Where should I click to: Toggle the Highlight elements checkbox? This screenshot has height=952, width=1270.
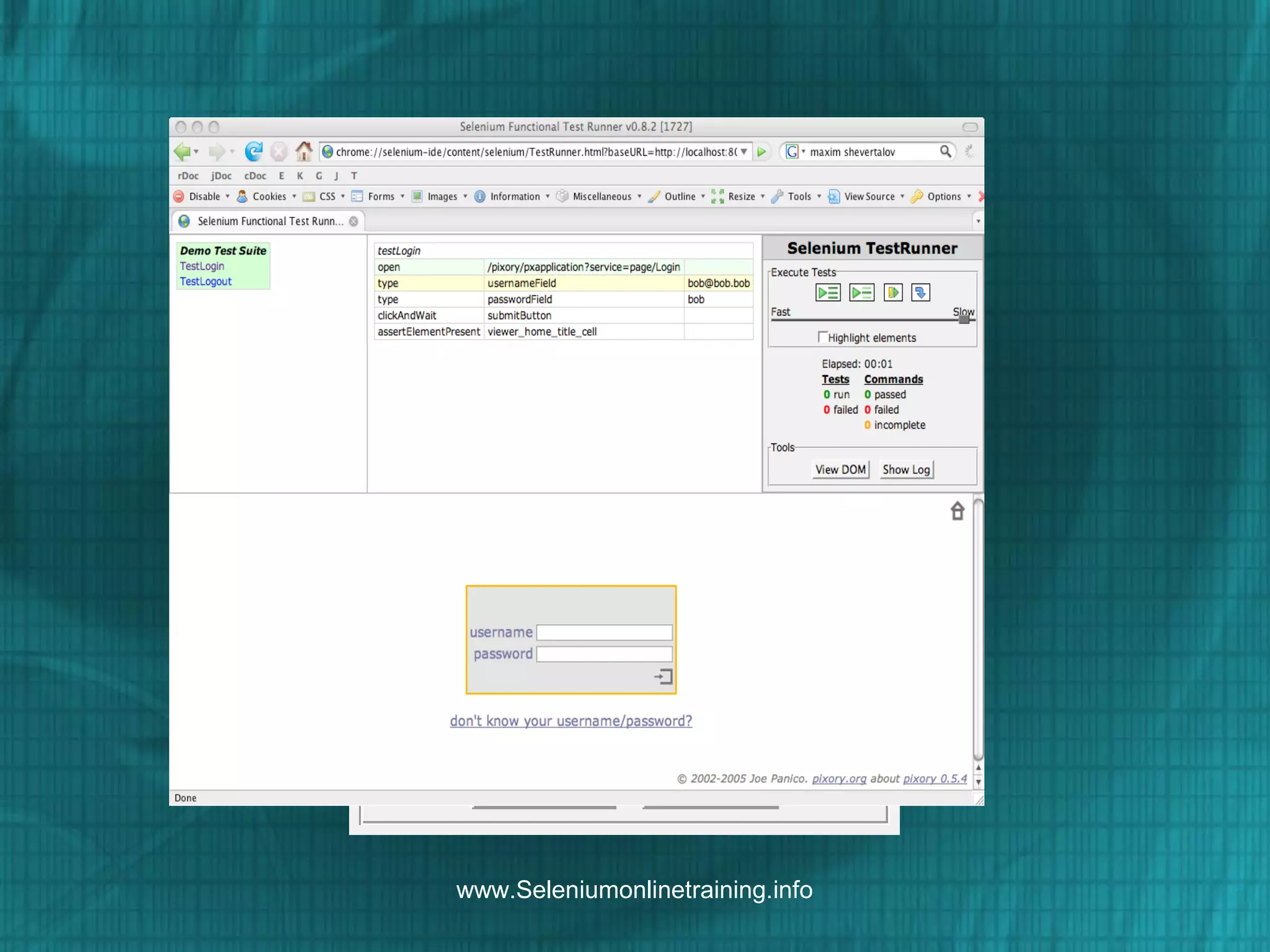click(x=822, y=337)
